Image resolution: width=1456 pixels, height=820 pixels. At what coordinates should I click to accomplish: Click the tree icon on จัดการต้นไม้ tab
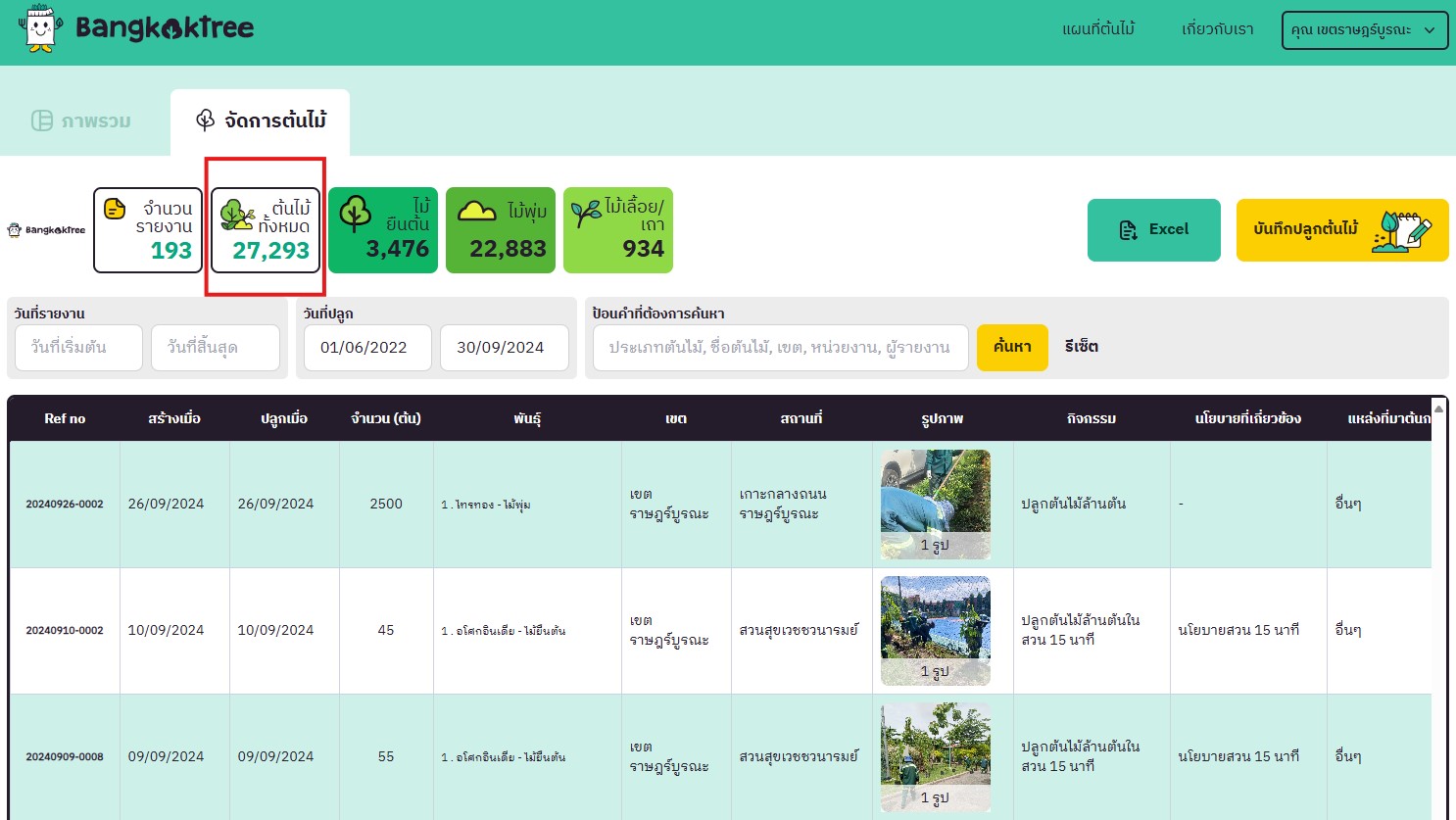click(x=205, y=121)
